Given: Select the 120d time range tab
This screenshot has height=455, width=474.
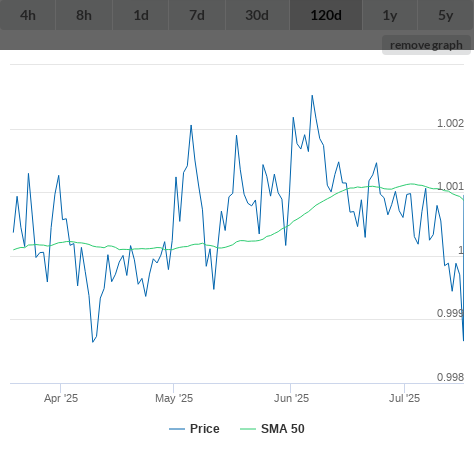Looking at the screenshot, I should pyautogui.click(x=326, y=15).
